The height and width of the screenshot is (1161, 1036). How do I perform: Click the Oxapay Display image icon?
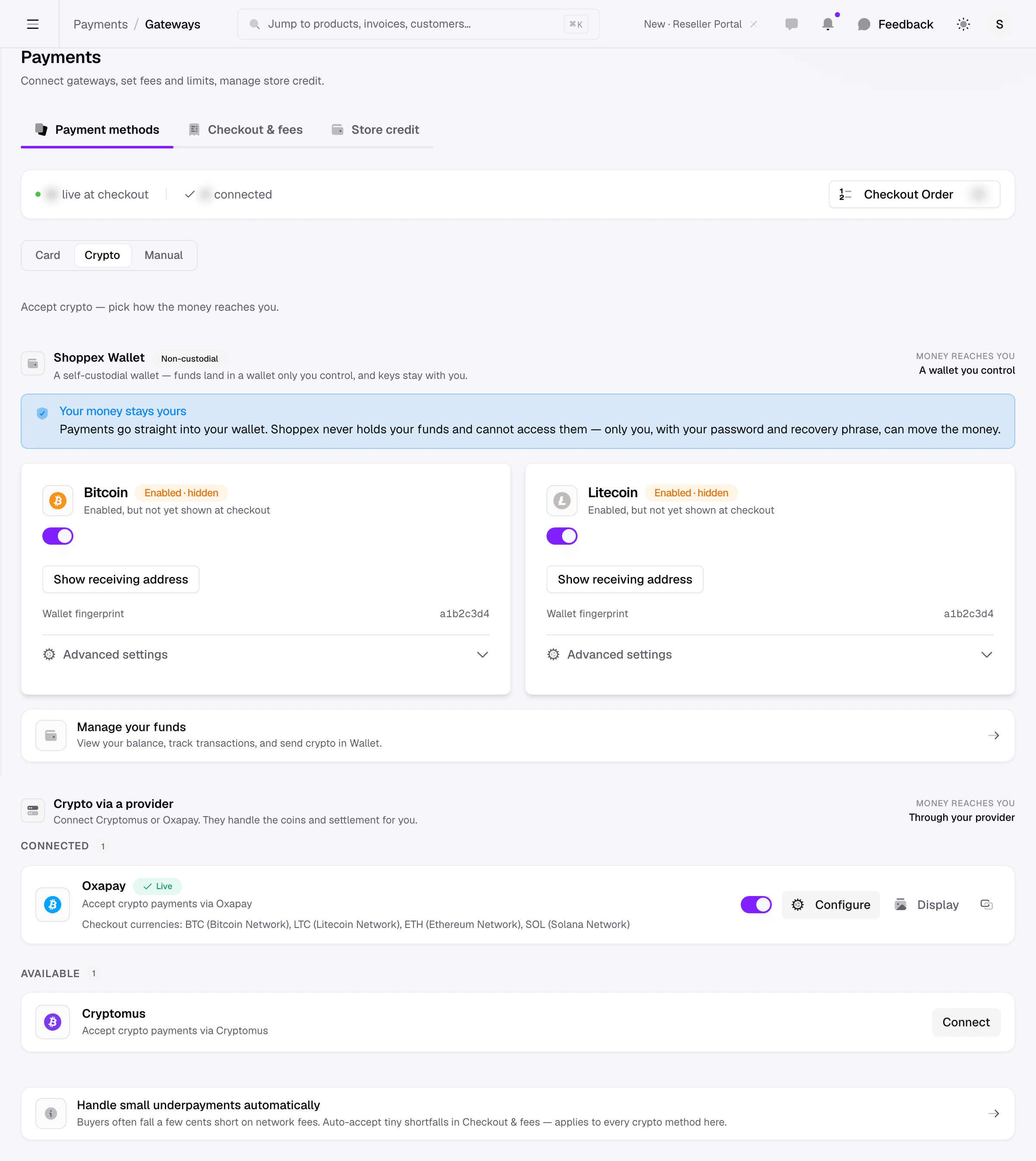tap(900, 904)
